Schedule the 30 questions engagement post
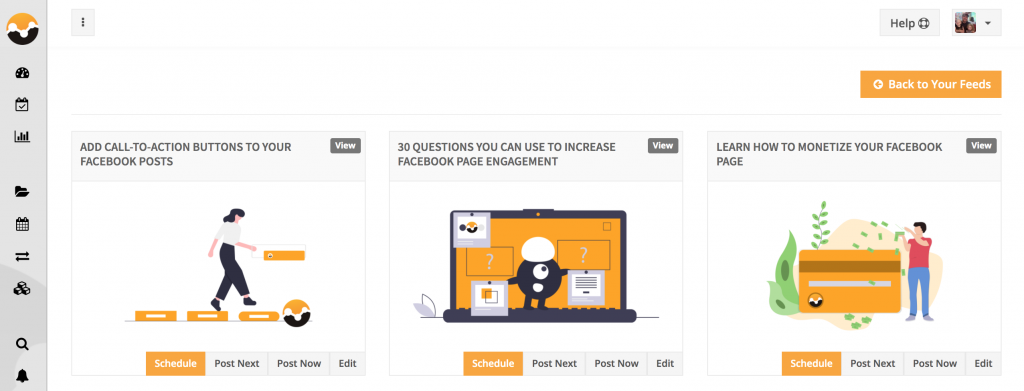 (493, 364)
